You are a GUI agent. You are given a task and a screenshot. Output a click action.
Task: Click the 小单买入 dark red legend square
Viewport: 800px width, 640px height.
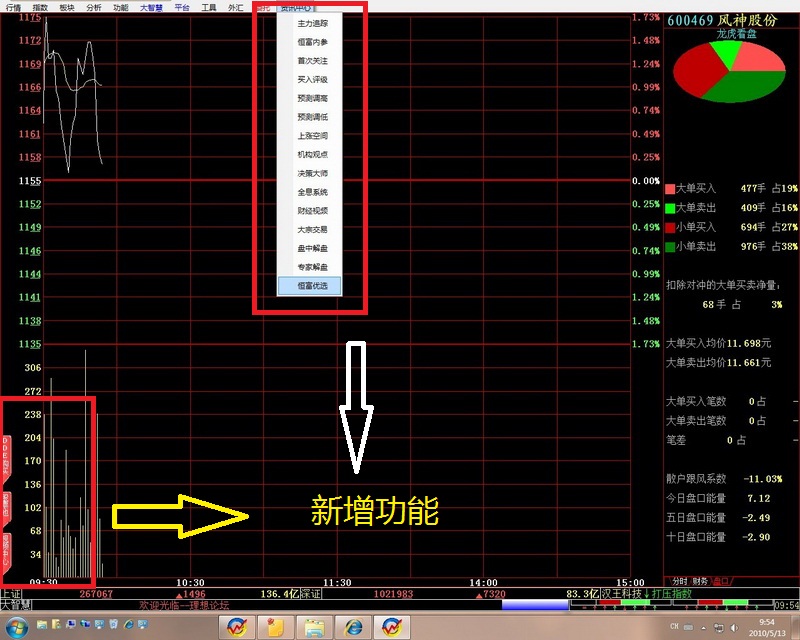[670, 228]
